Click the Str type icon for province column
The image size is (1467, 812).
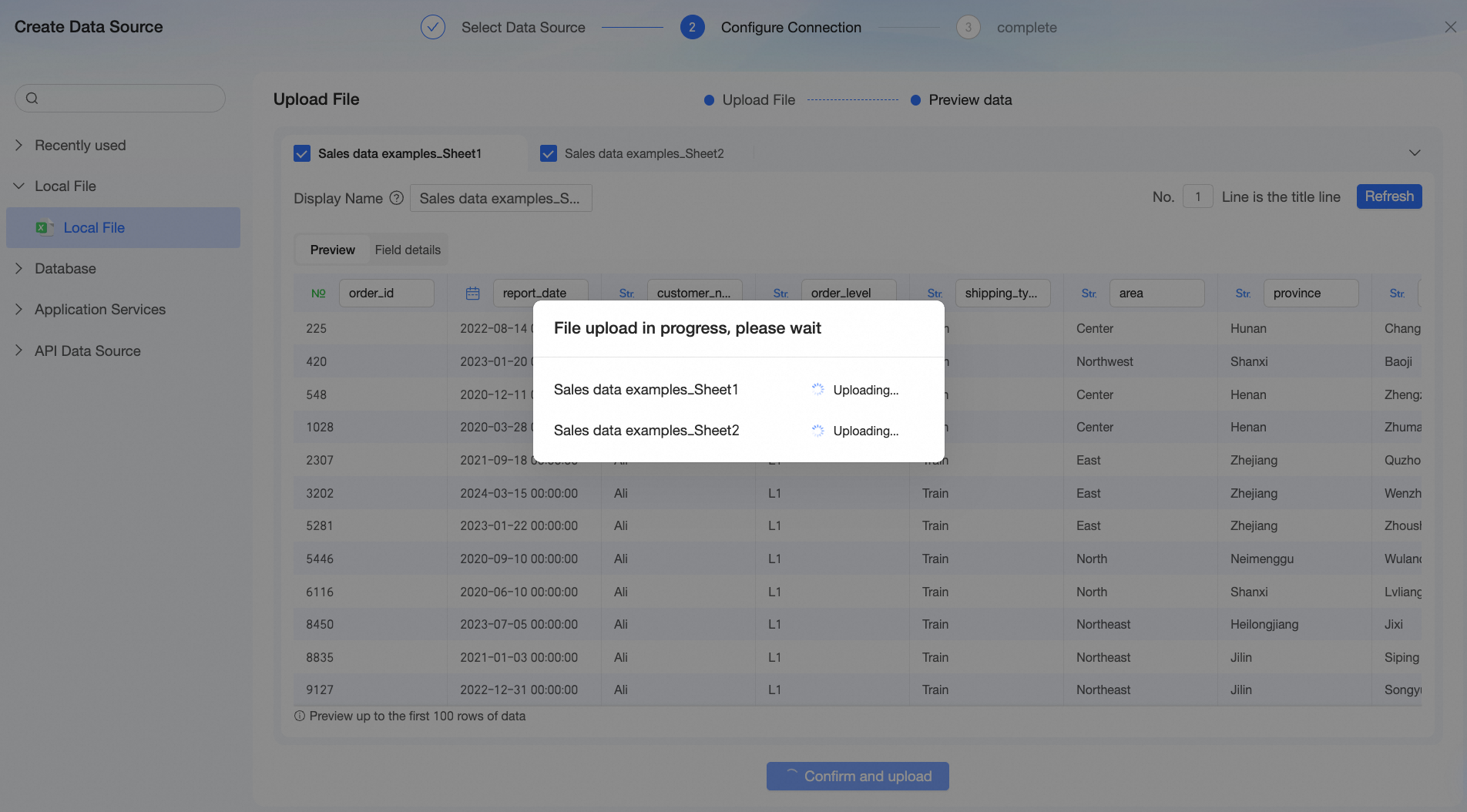[1244, 293]
